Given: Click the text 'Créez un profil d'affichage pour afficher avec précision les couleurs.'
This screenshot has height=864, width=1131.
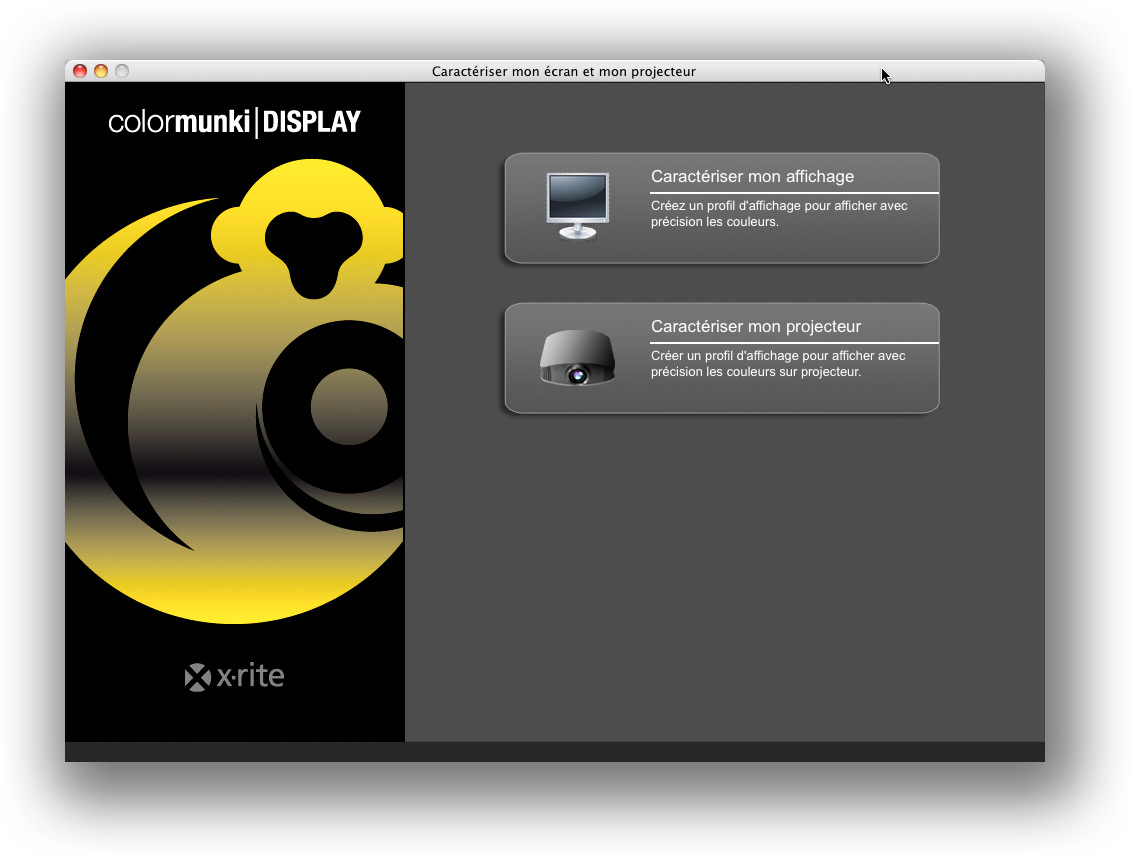Looking at the screenshot, I should point(779,213).
